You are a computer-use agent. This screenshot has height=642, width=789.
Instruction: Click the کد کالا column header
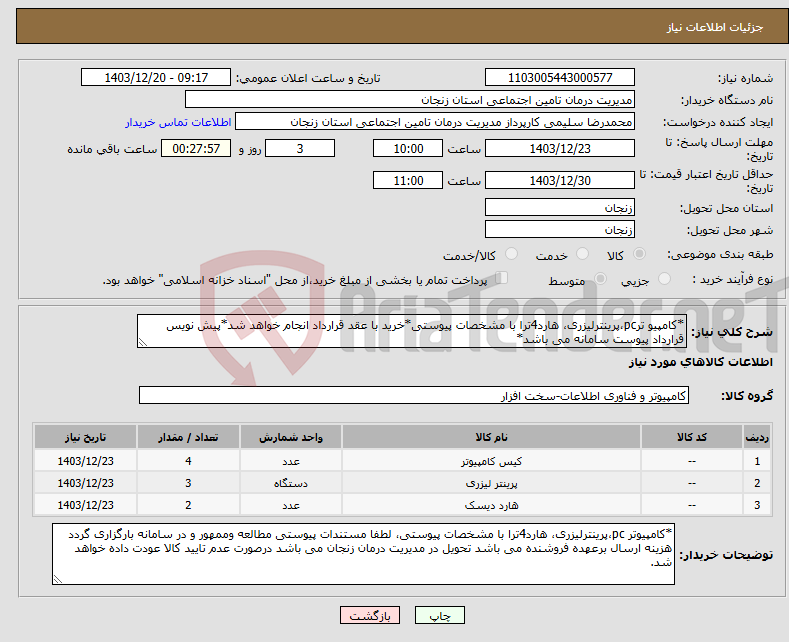(x=691, y=437)
